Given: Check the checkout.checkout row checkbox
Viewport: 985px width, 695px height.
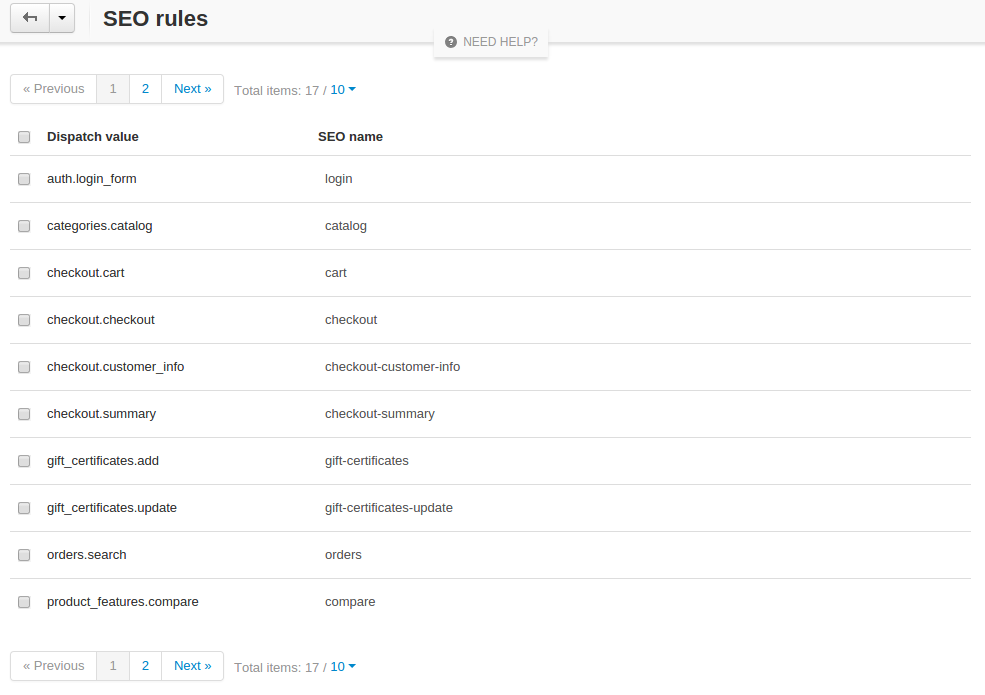Looking at the screenshot, I should [24, 320].
